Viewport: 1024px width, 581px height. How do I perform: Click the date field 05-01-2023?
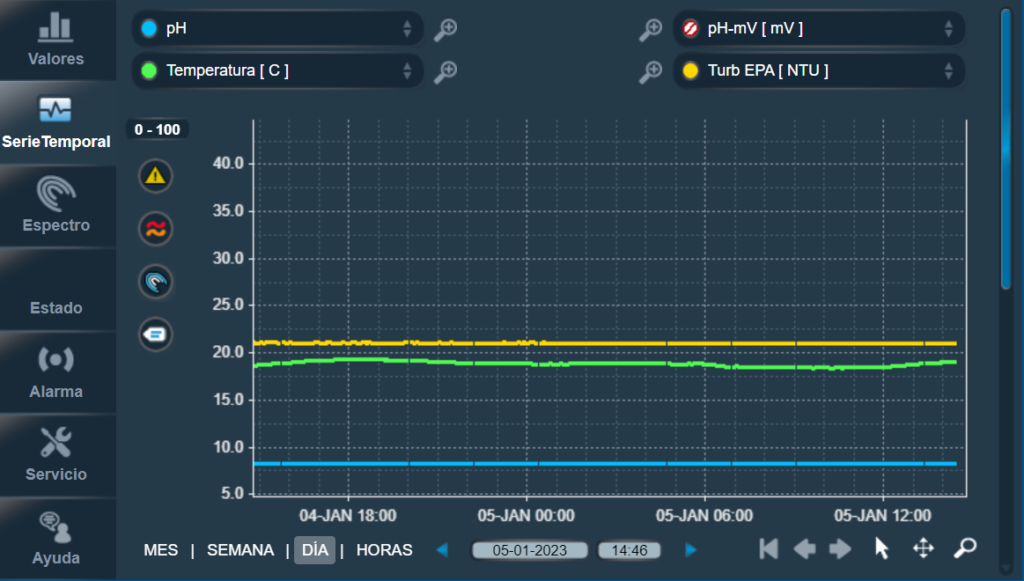[530, 550]
